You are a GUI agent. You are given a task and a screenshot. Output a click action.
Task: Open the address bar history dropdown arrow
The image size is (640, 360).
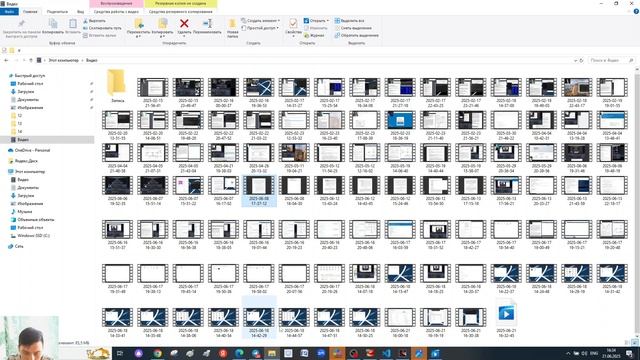point(576,60)
